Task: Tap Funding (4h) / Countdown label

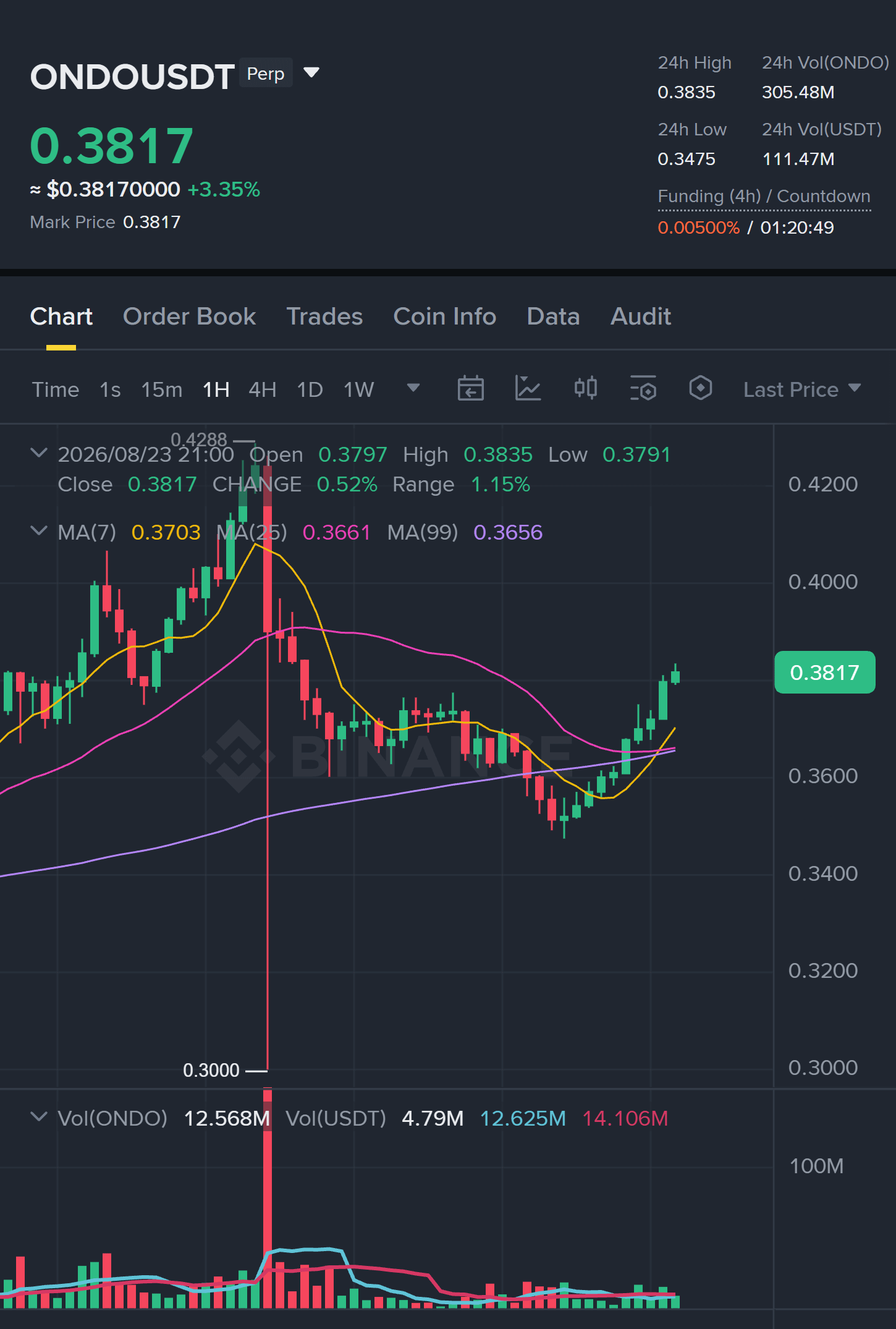Action: [764, 197]
